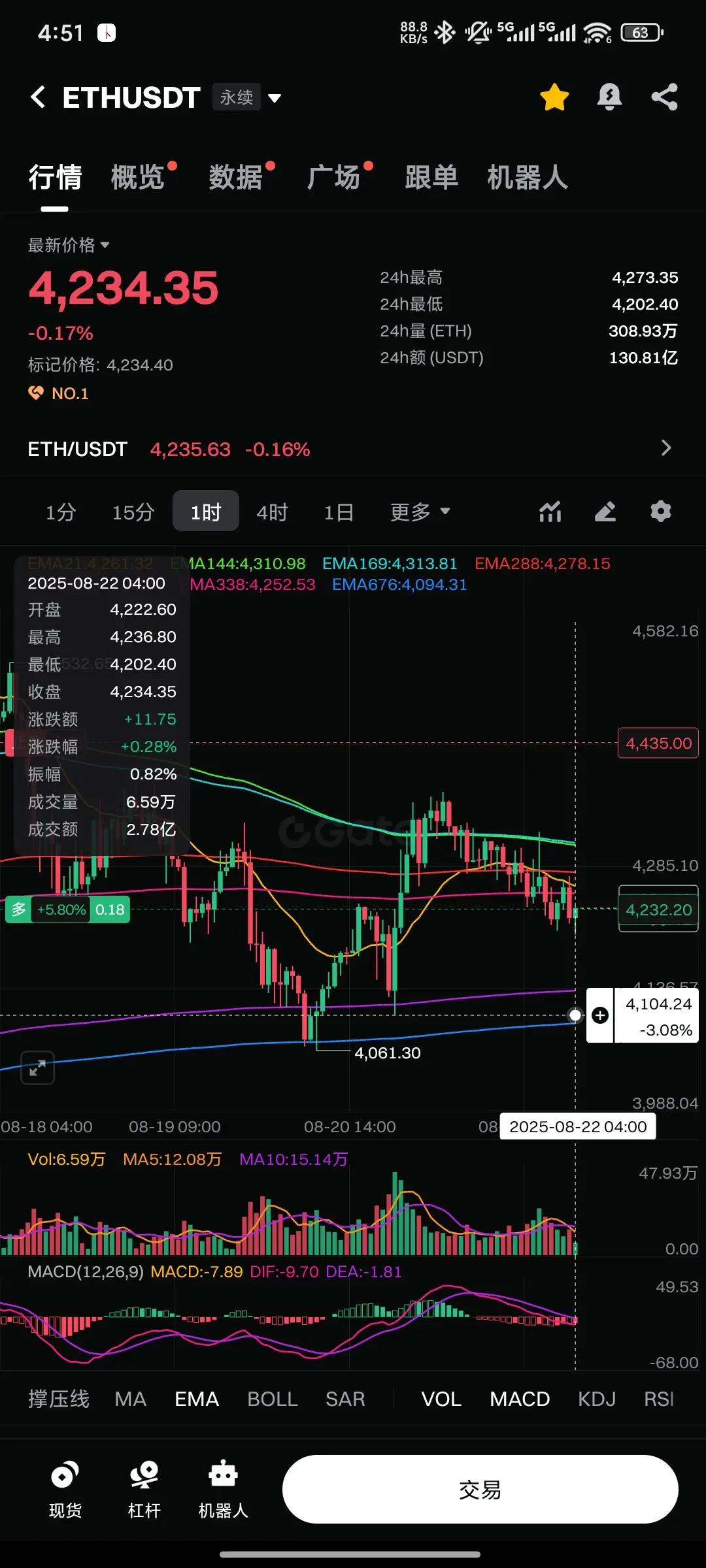Toggle the RSI sub-indicator

coord(659,1399)
